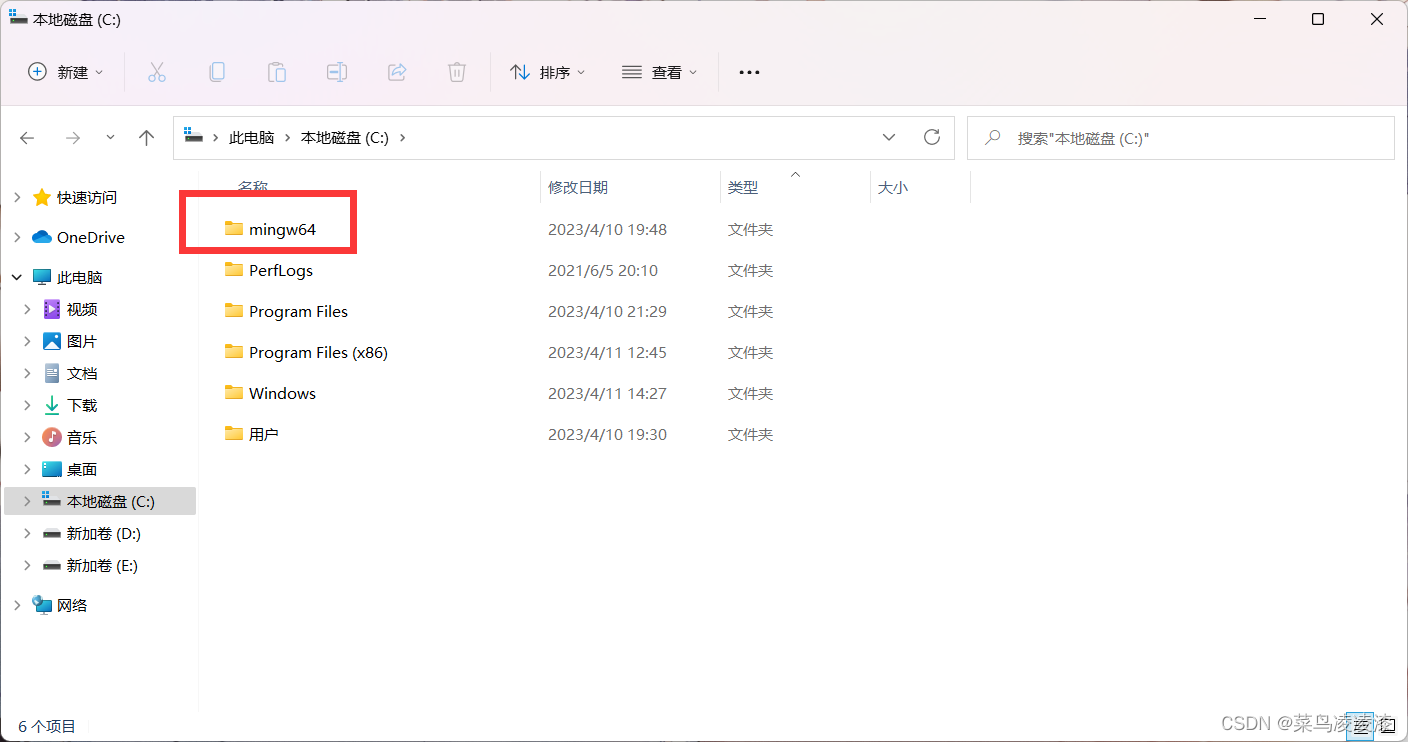This screenshot has width=1408, height=742.
Task: Click 此电脑 in address breadcrumb
Action: click(252, 138)
